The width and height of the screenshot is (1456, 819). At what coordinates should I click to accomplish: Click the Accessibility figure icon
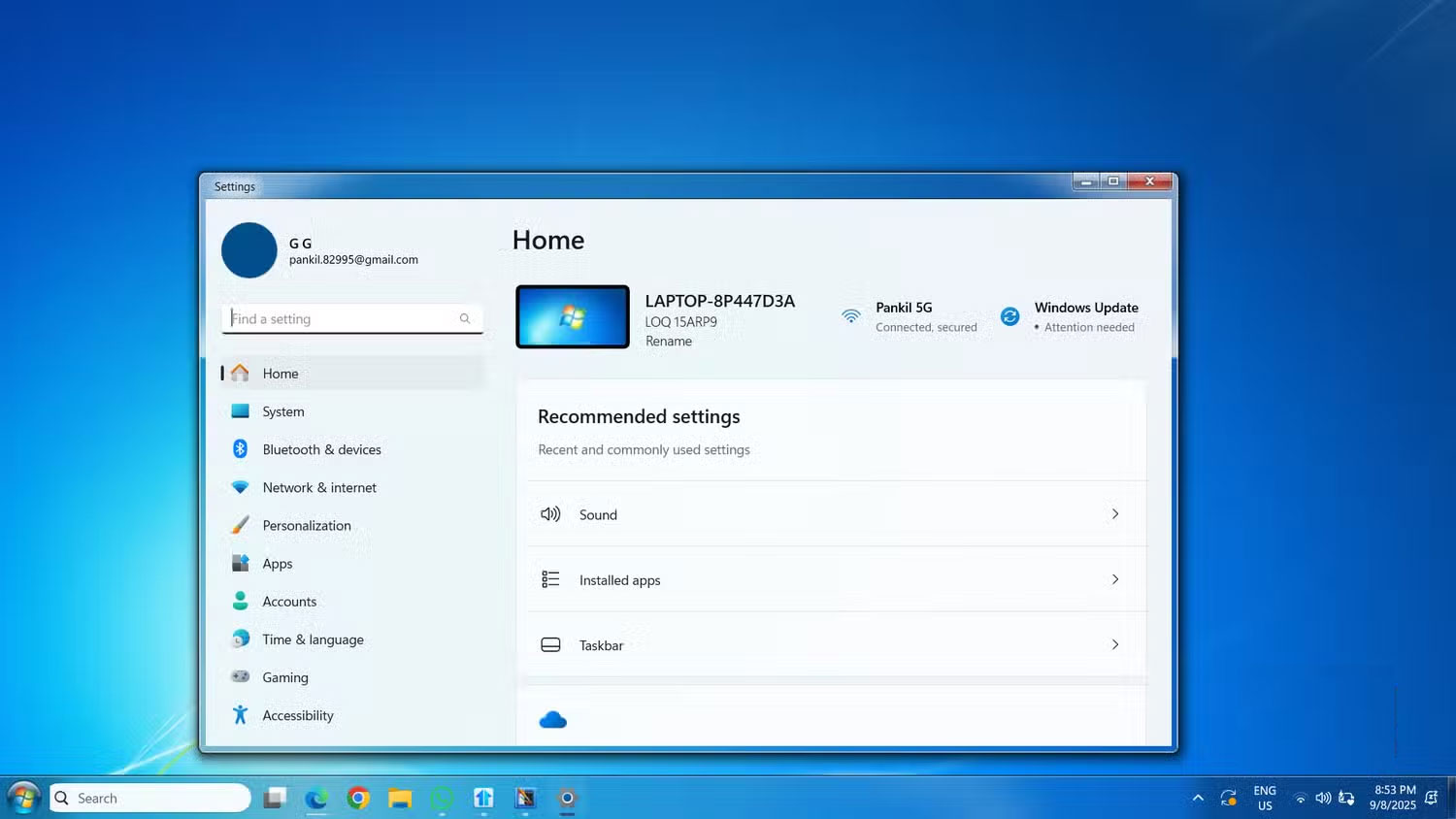coord(240,715)
